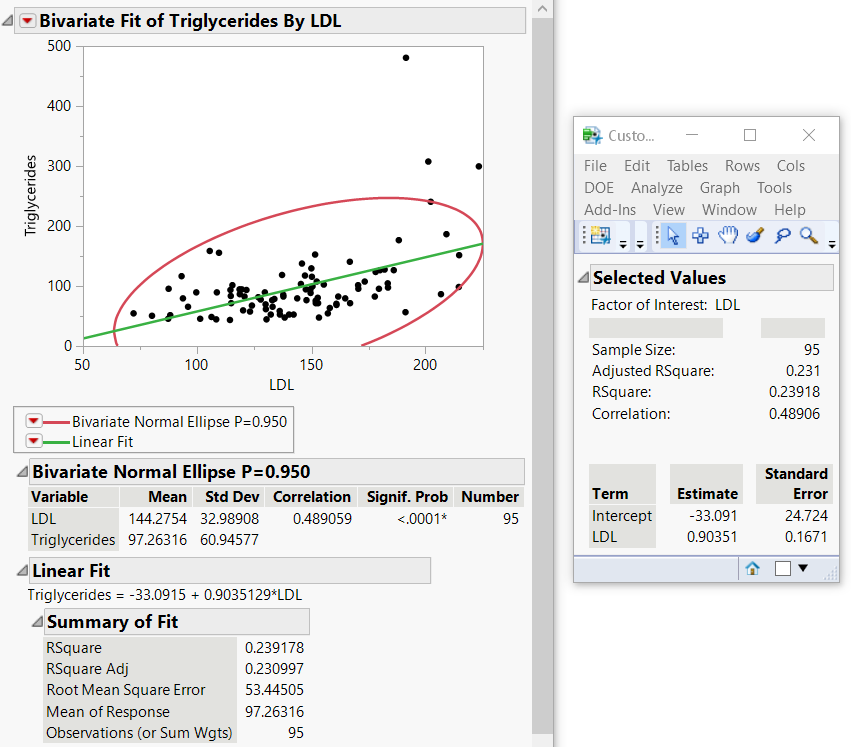
Task: Open the Analyze menu
Action: pyautogui.click(x=657, y=187)
